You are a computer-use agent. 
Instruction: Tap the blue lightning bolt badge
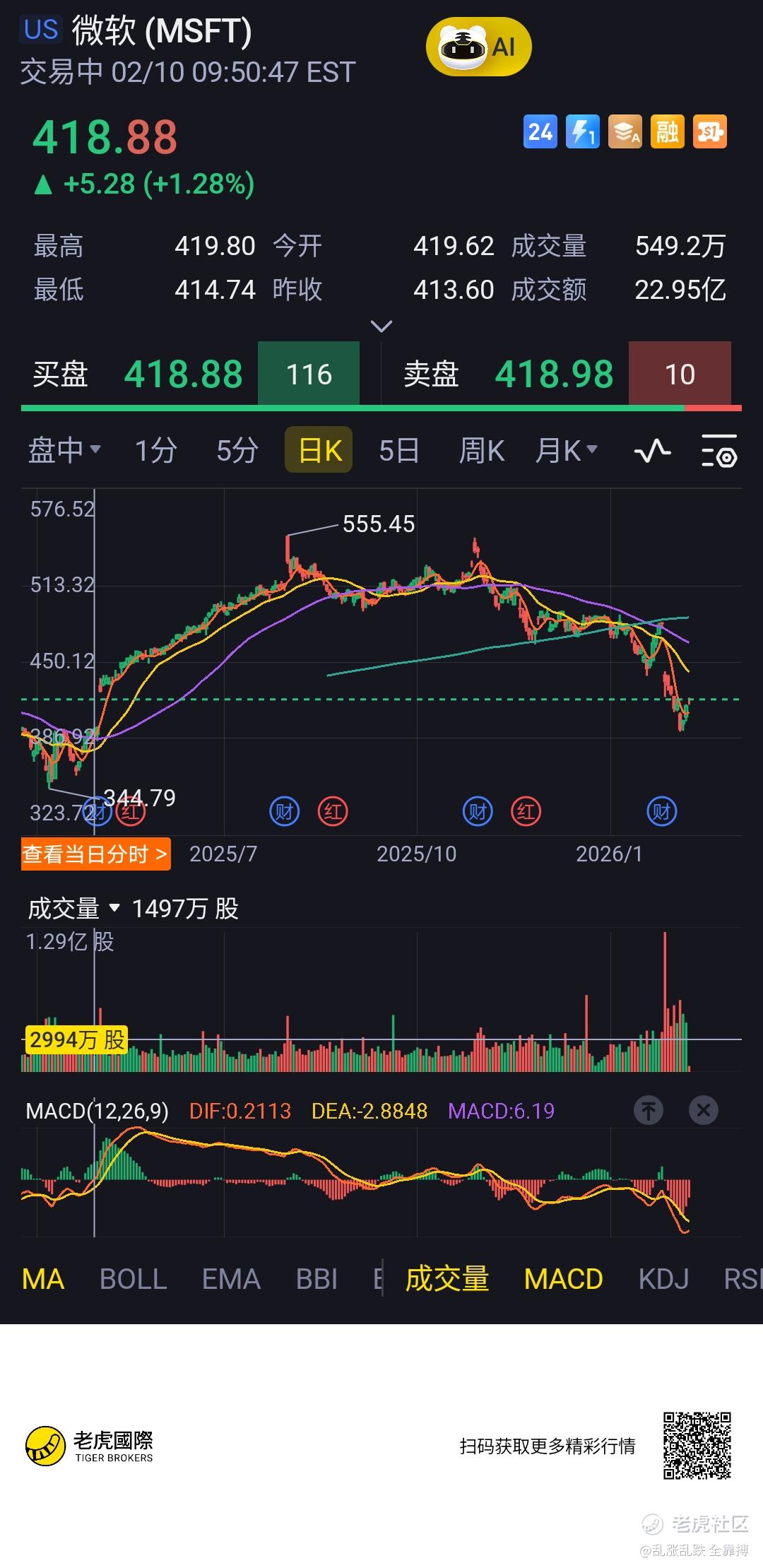point(582,132)
